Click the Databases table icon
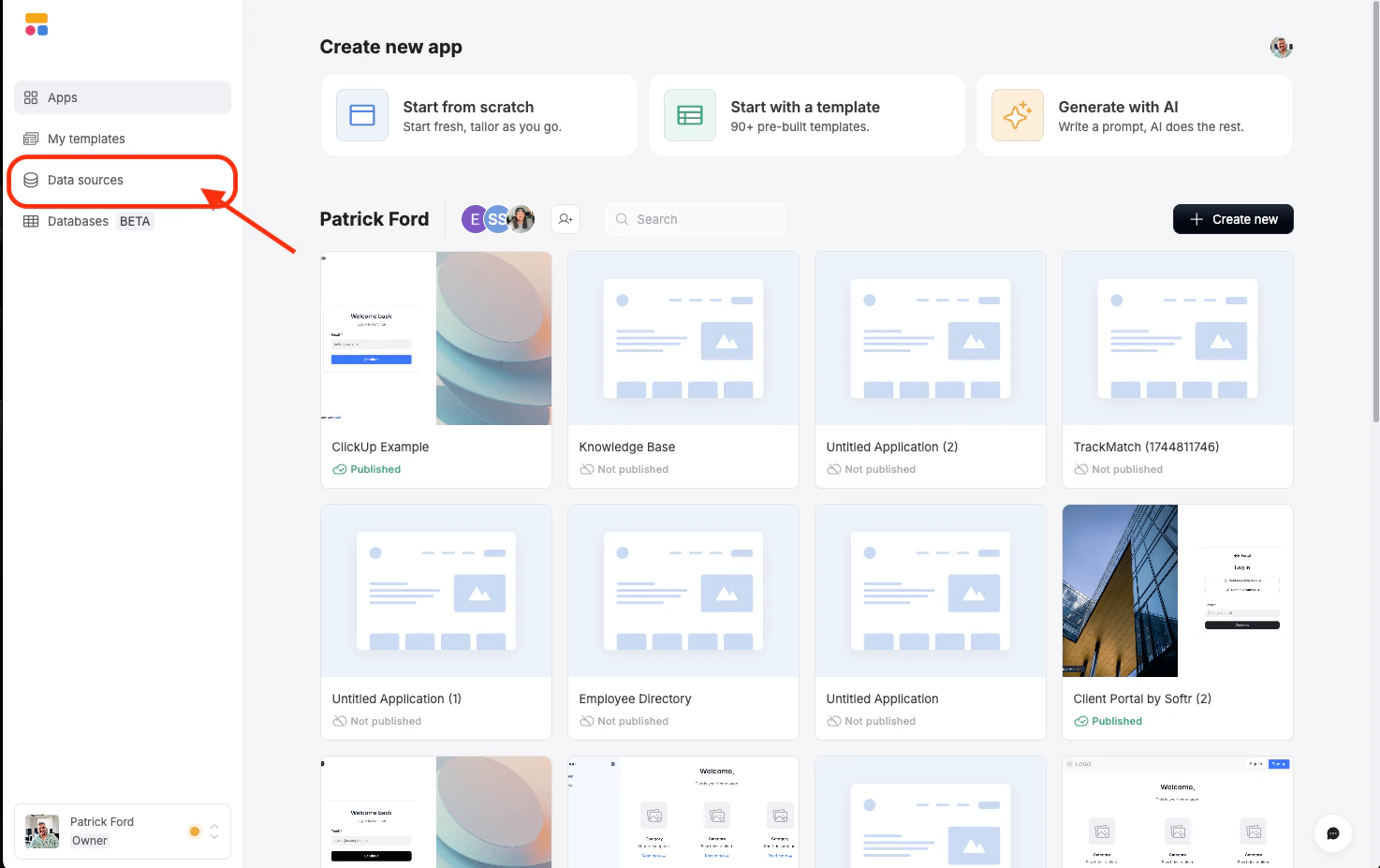The image size is (1380, 868). tap(31, 221)
